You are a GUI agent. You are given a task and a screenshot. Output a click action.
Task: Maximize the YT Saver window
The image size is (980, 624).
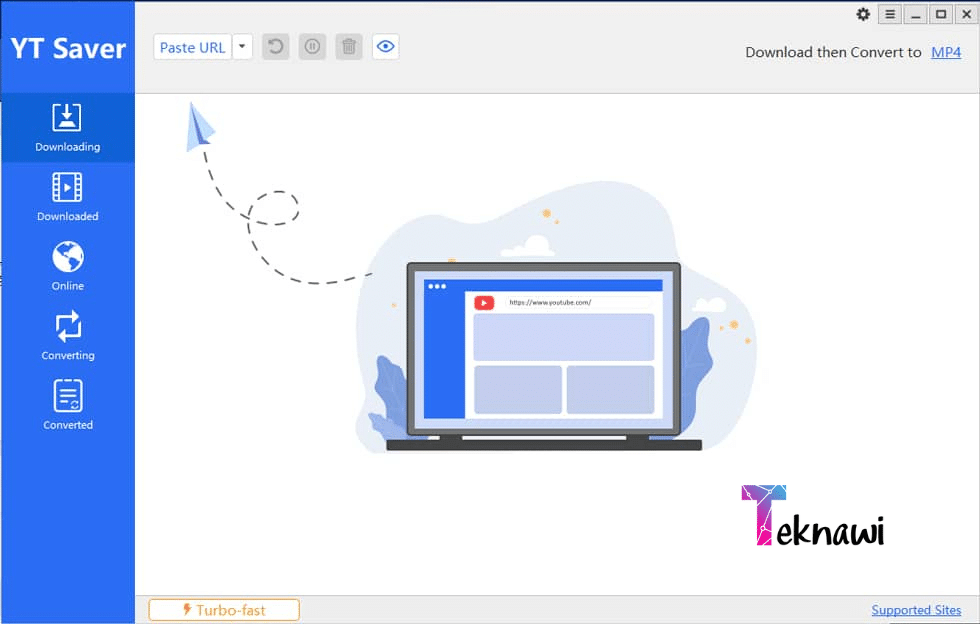pos(941,14)
